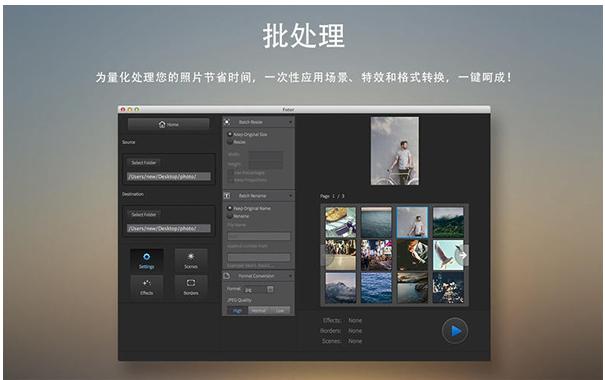
Task: Click the Height input field
Action: (x=265, y=164)
